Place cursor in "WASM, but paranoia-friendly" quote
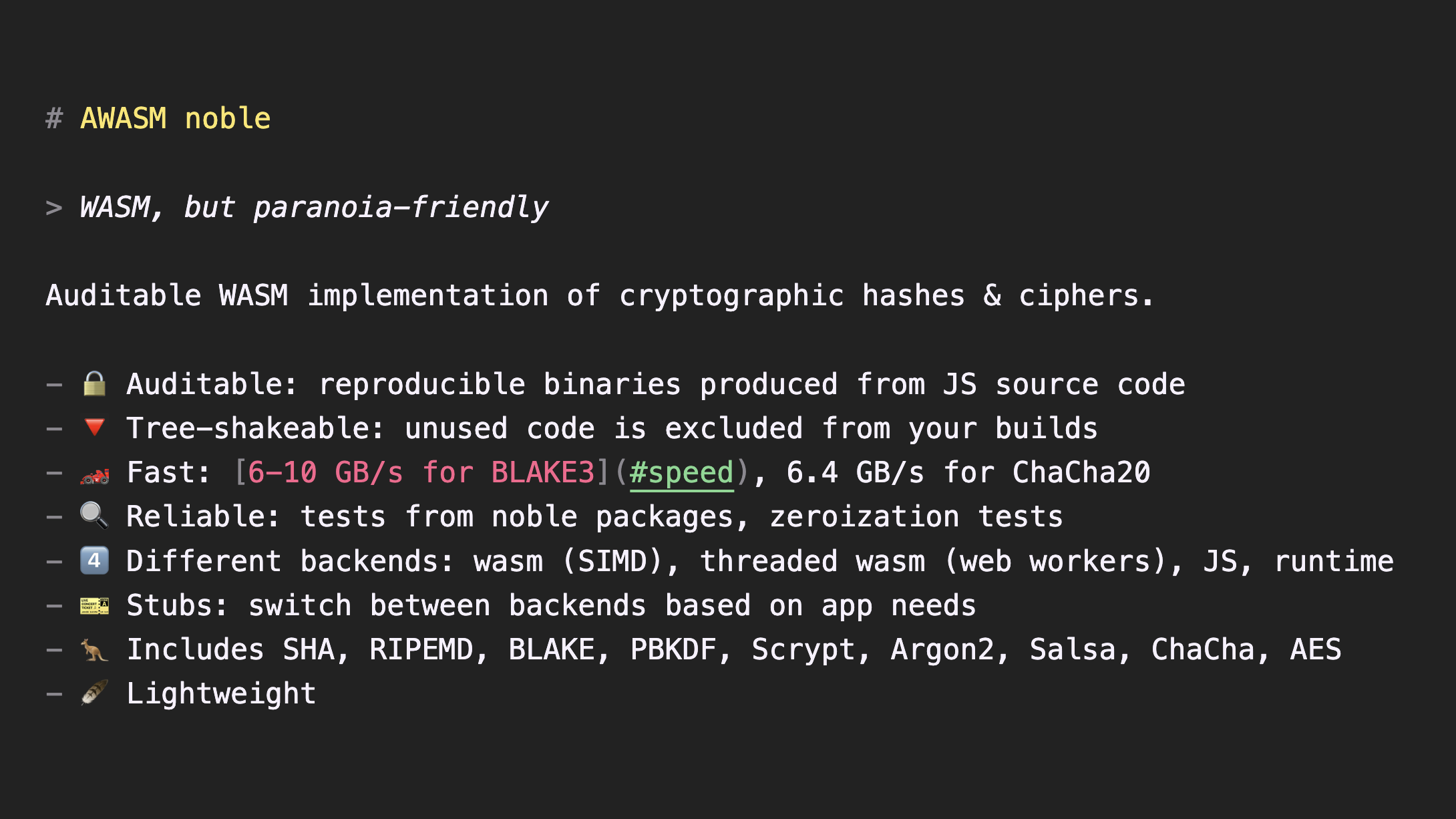1456x819 pixels. pyautogui.click(x=314, y=208)
